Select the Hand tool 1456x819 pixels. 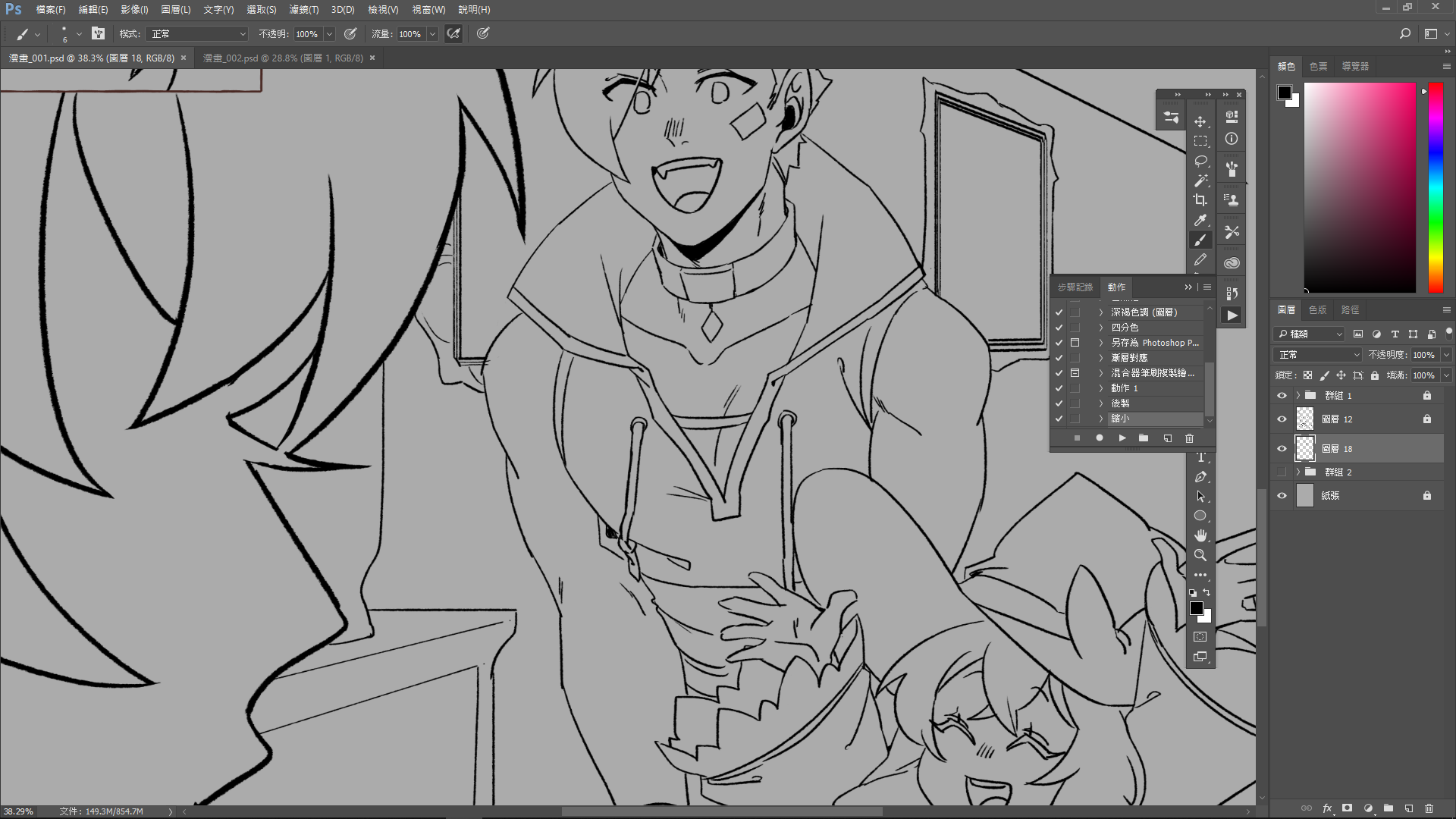(1200, 535)
